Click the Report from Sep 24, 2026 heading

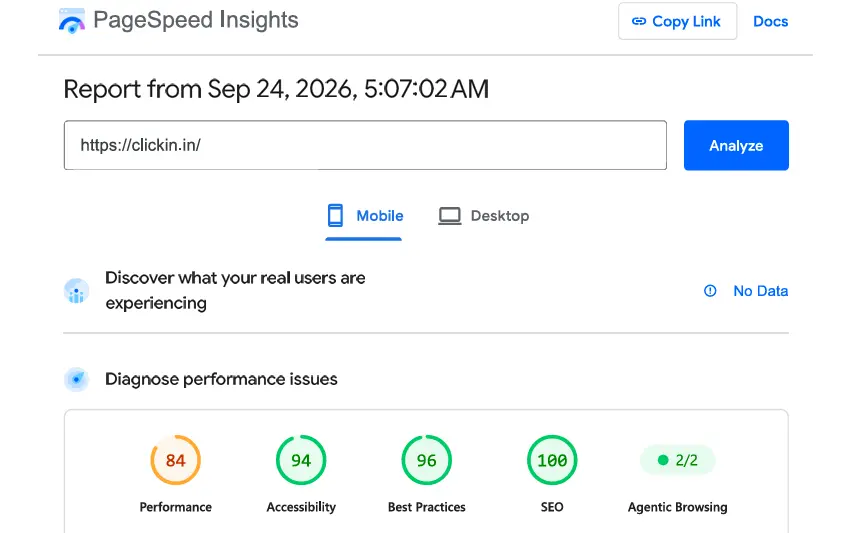[x=276, y=89]
